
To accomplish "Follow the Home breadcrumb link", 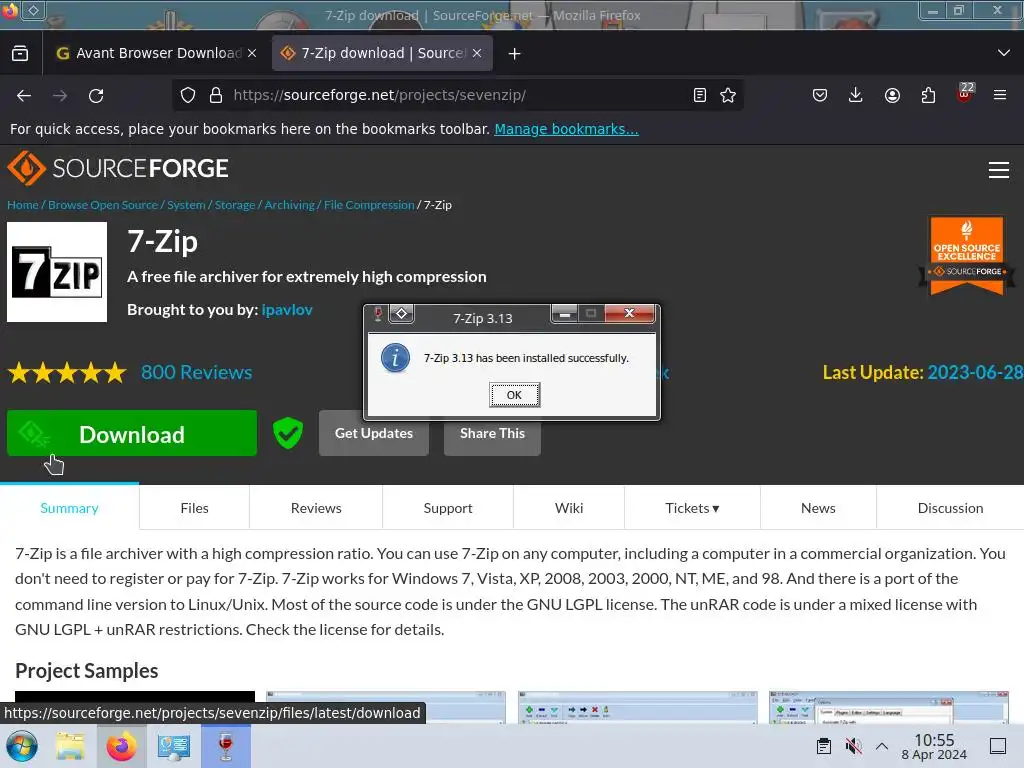I will [x=23, y=205].
